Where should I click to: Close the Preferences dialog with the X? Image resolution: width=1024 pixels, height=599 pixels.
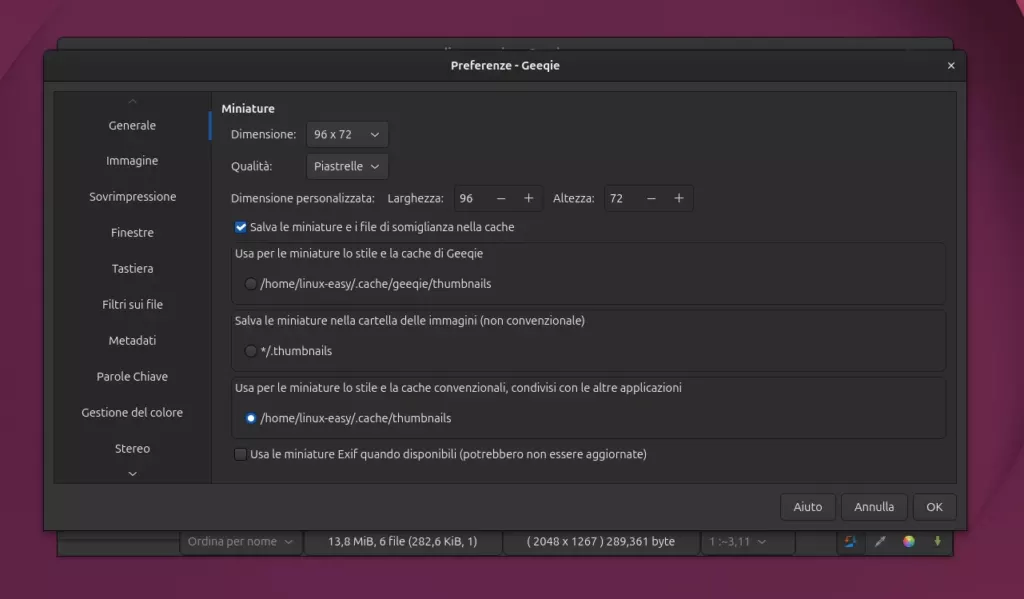pos(951,65)
